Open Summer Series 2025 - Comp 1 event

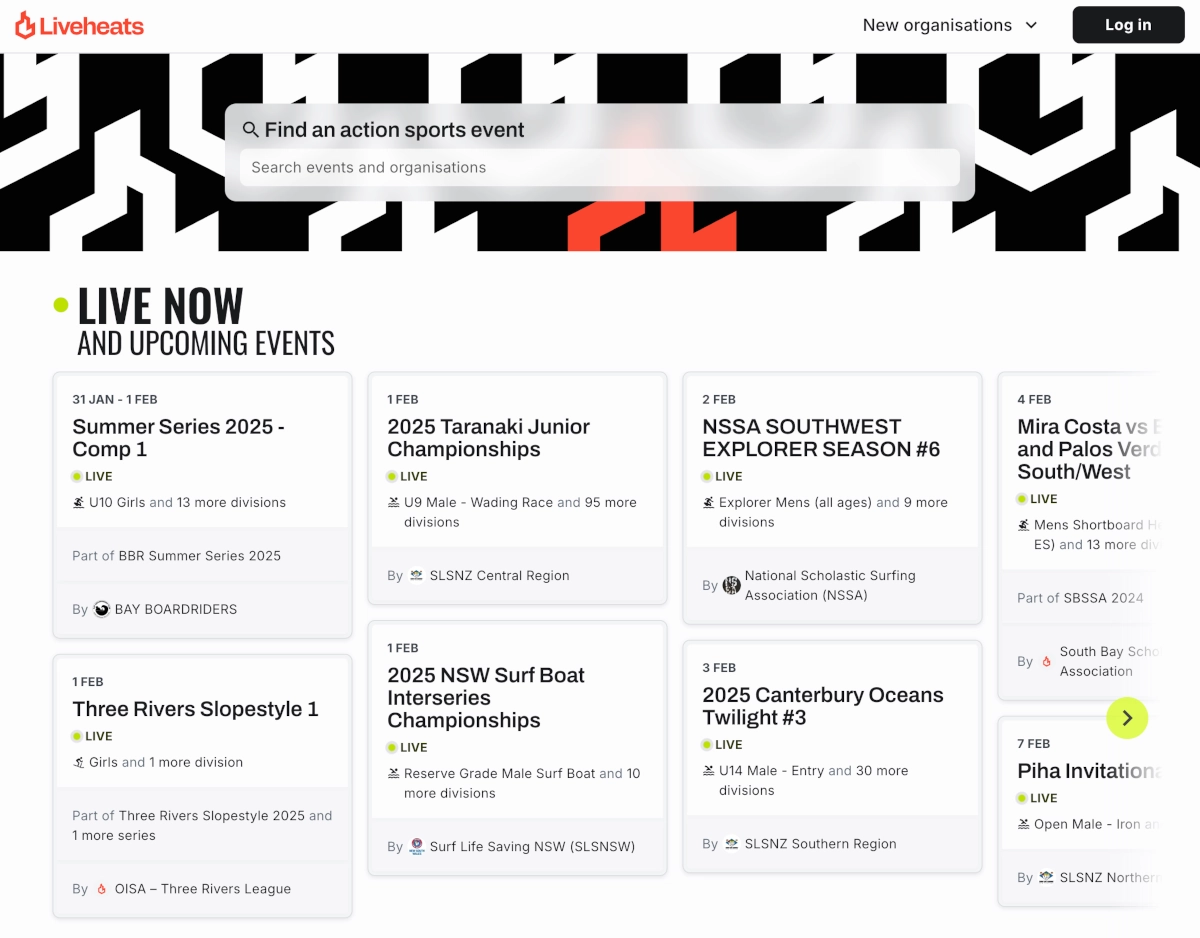coord(178,438)
